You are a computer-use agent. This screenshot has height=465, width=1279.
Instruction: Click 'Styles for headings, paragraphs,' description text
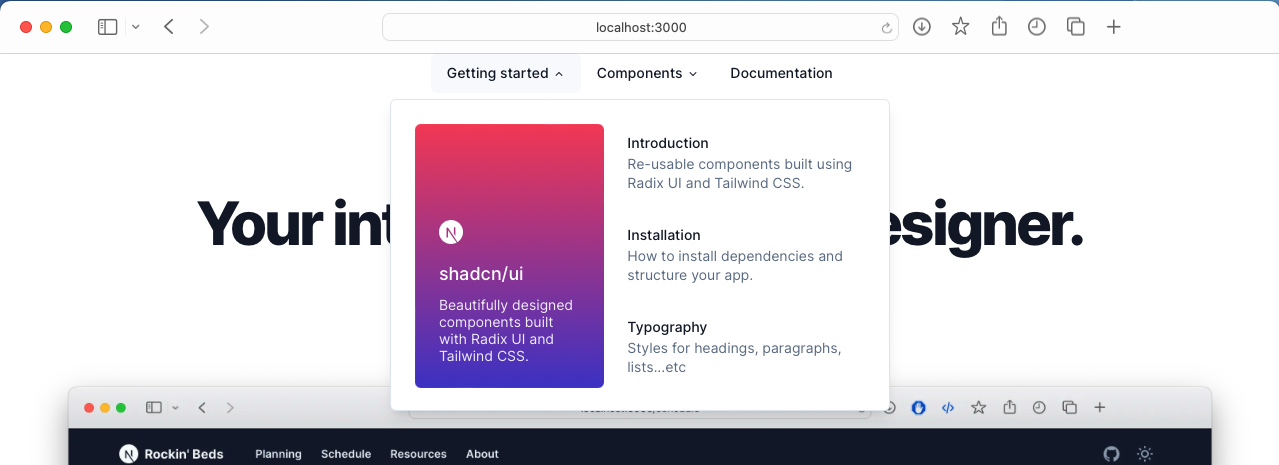[x=734, y=348]
